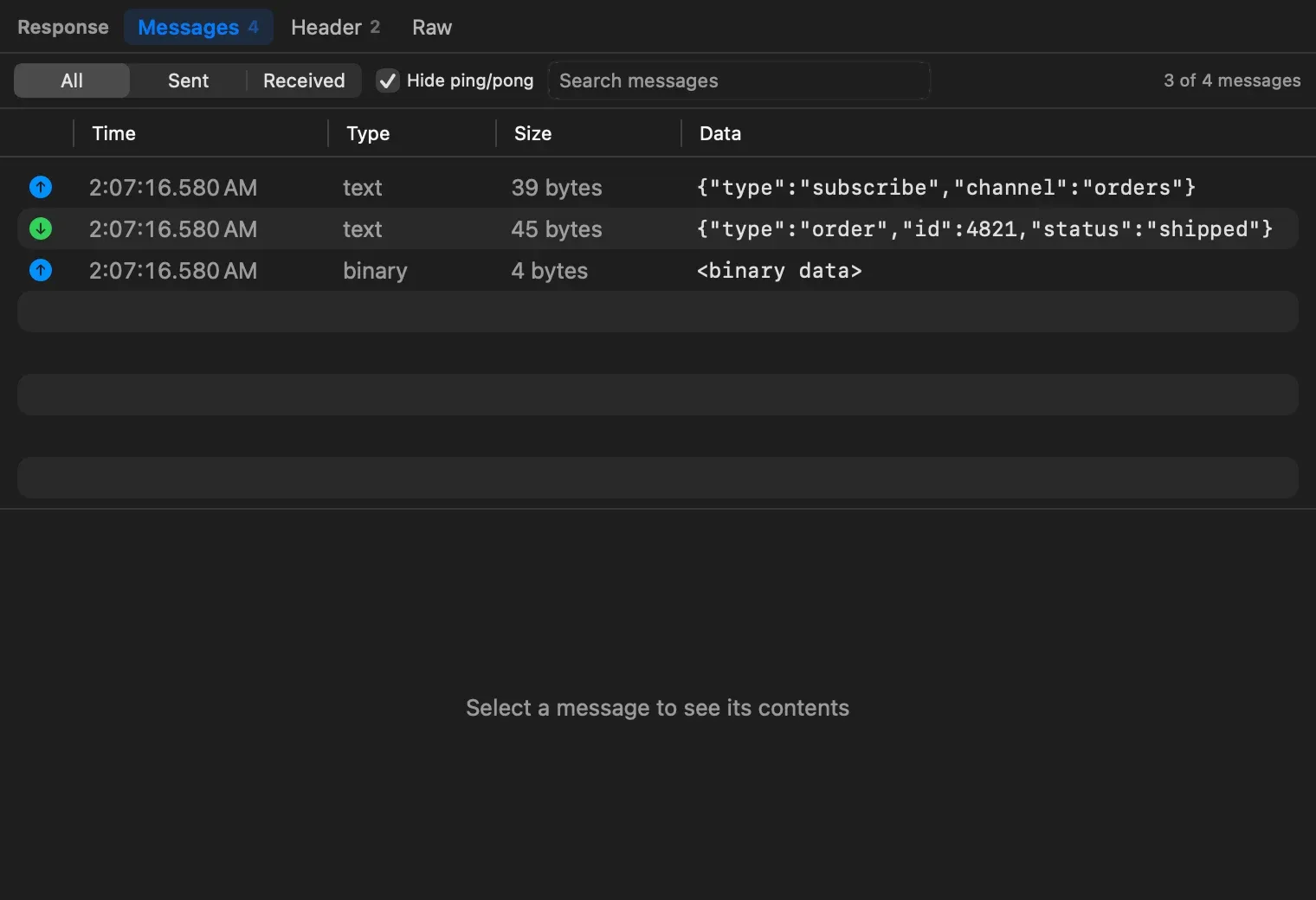Switch to the Header tab
1316x900 pixels.
pos(335,27)
